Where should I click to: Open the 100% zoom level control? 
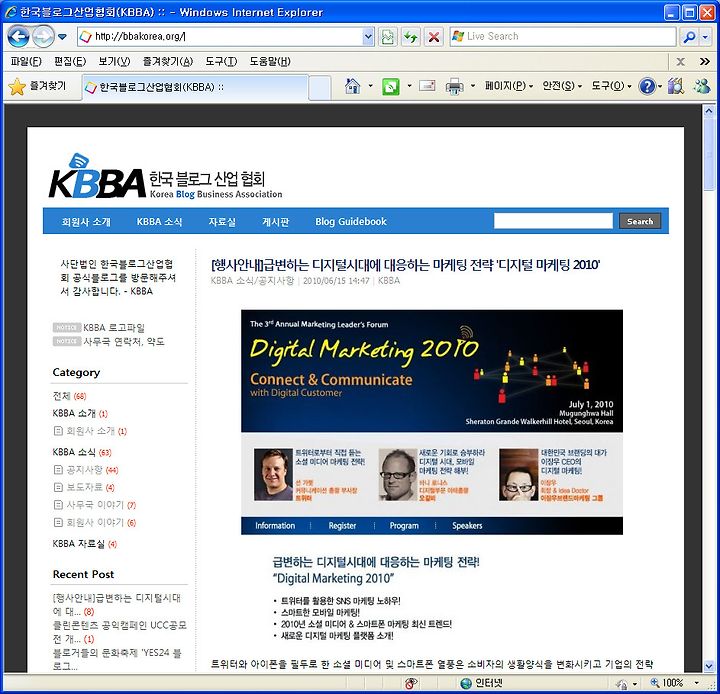pos(676,683)
